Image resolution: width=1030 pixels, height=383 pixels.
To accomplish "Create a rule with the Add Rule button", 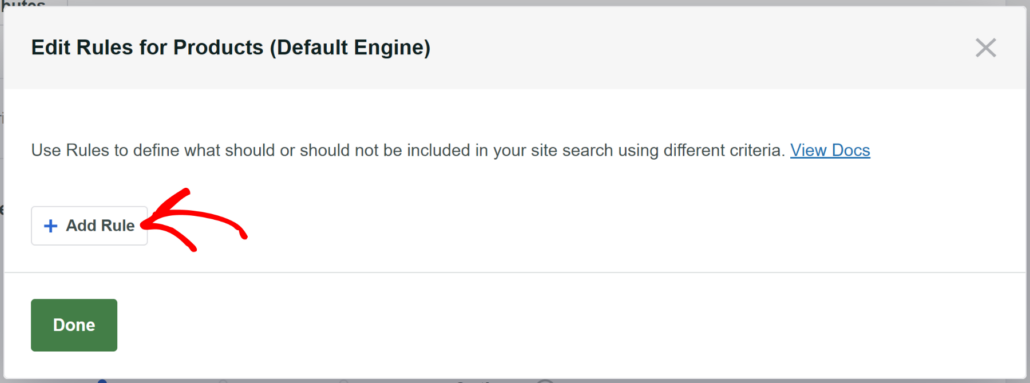I will click(89, 226).
